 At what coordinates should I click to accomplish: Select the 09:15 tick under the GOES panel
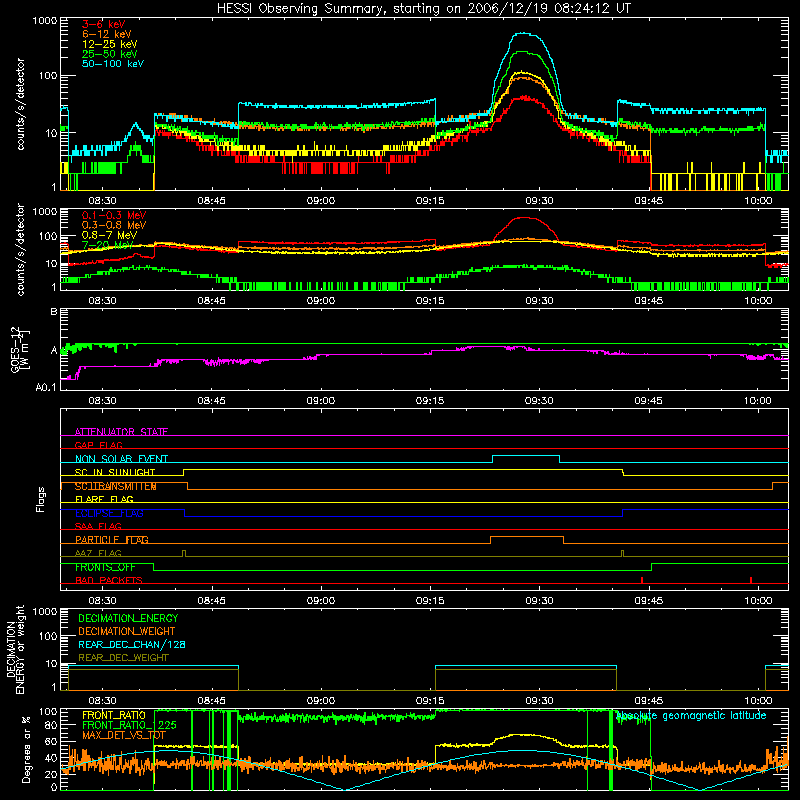[x=430, y=401]
